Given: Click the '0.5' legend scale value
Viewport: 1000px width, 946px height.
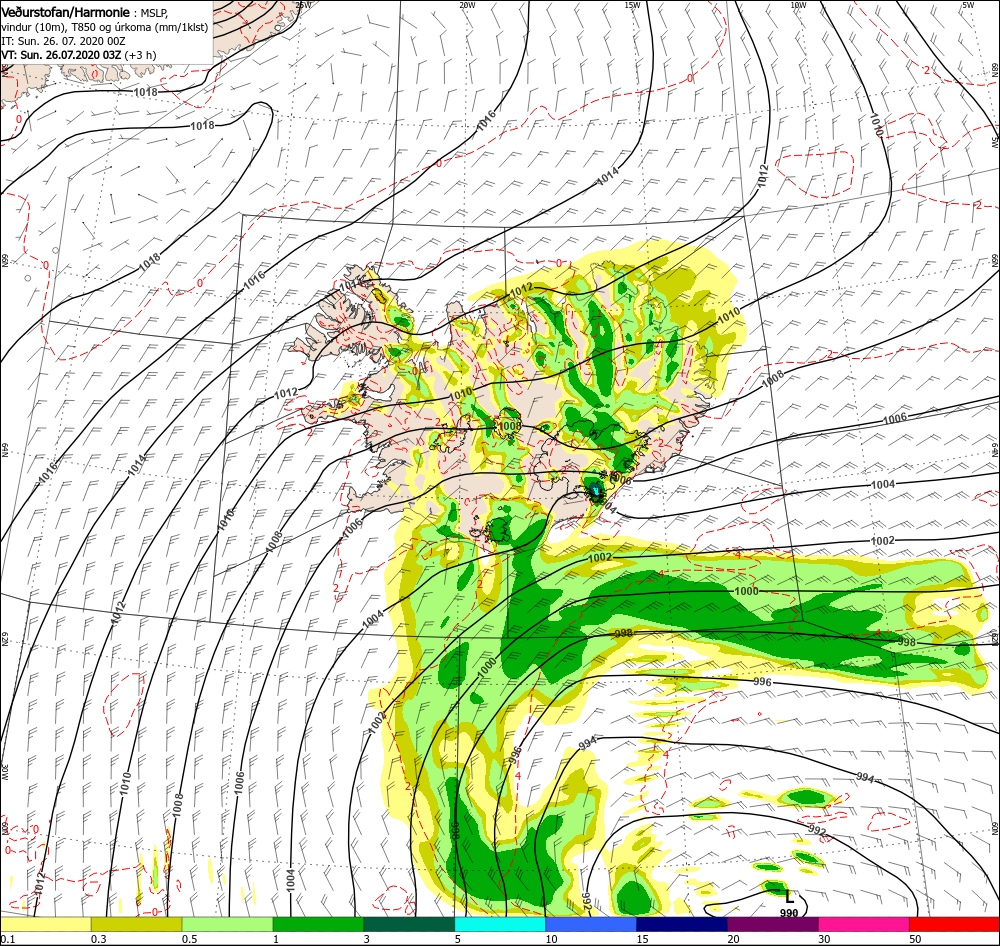Looking at the screenshot, I should click(190, 940).
